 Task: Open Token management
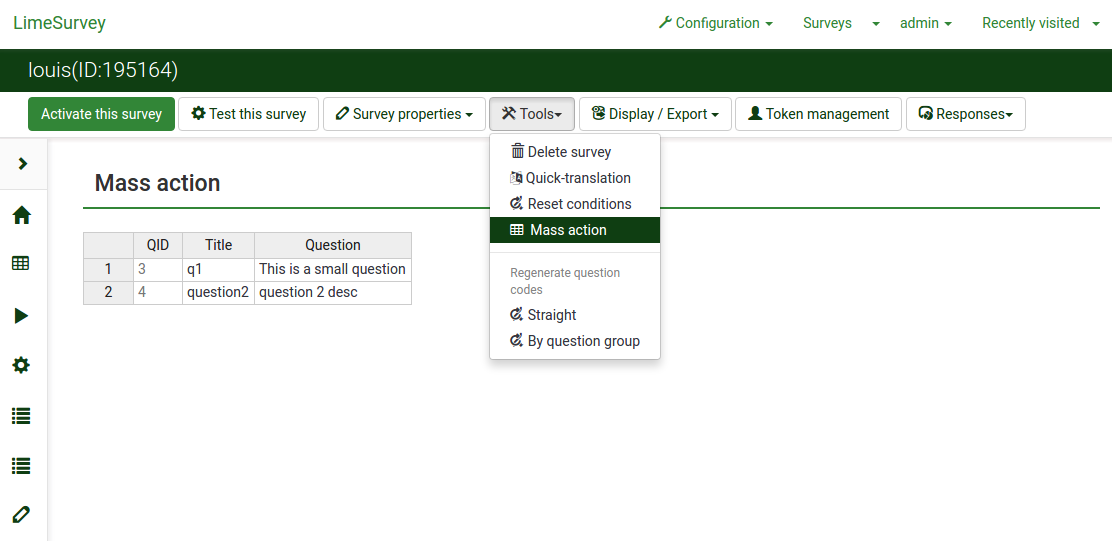click(x=818, y=114)
